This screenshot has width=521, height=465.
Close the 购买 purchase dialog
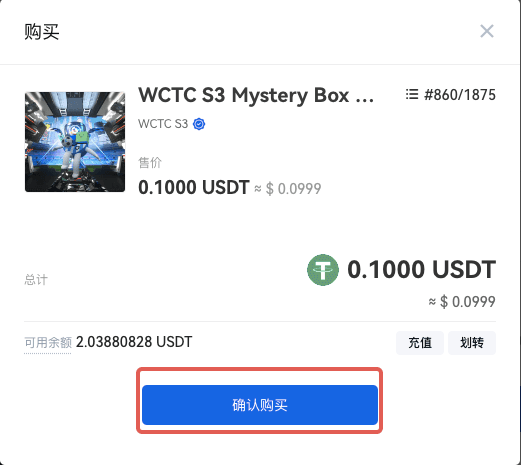487,31
